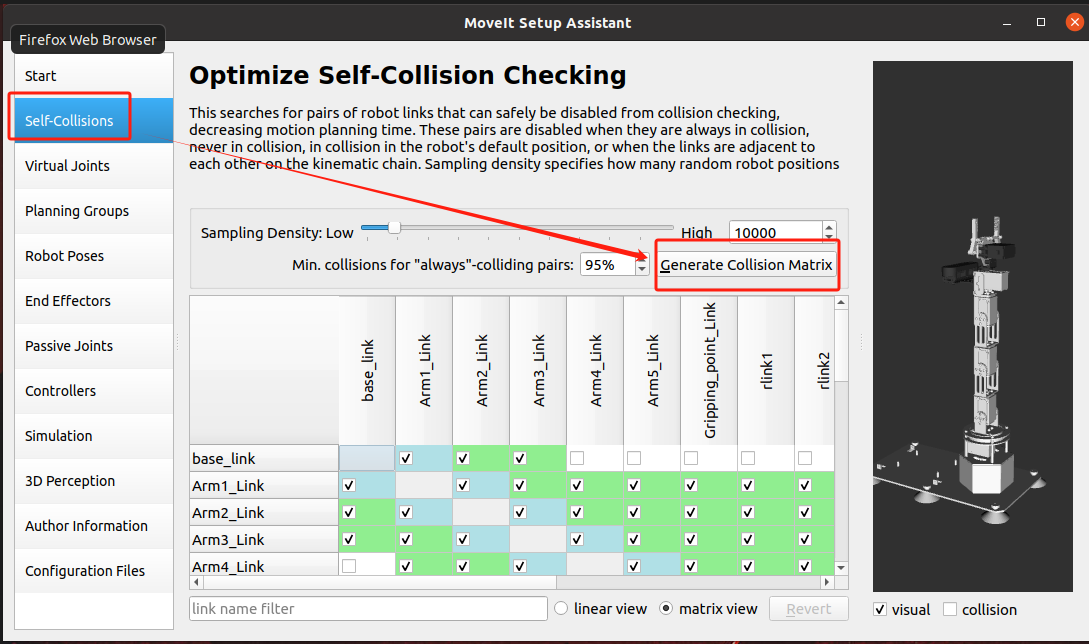Go to the Passive Joints step
The width and height of the screenshot is (1089, 644).
[x=94, y=346]
